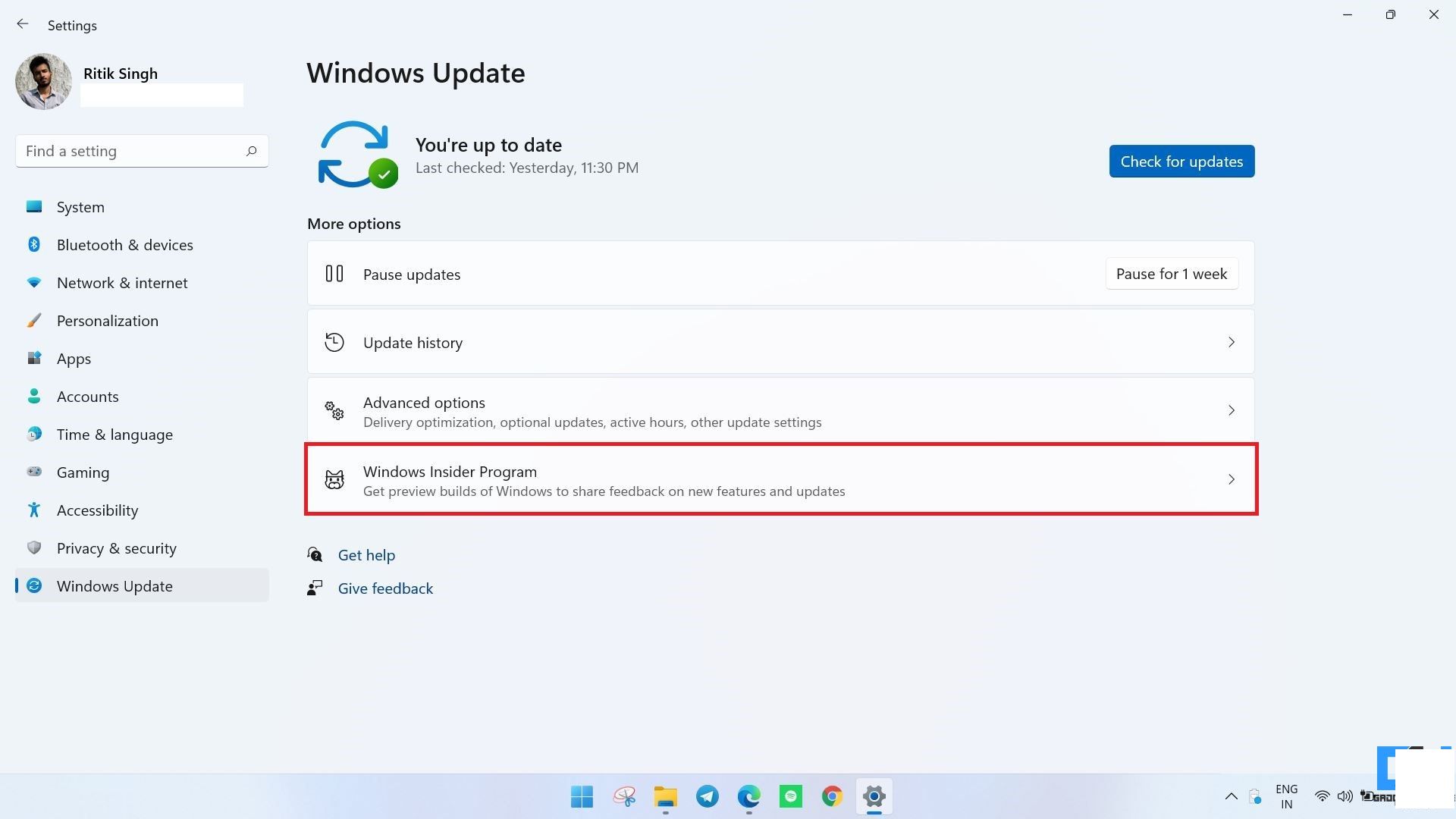Click the Windows Update icon in sidebar
1456x819 pixels.
click(36, 585)
